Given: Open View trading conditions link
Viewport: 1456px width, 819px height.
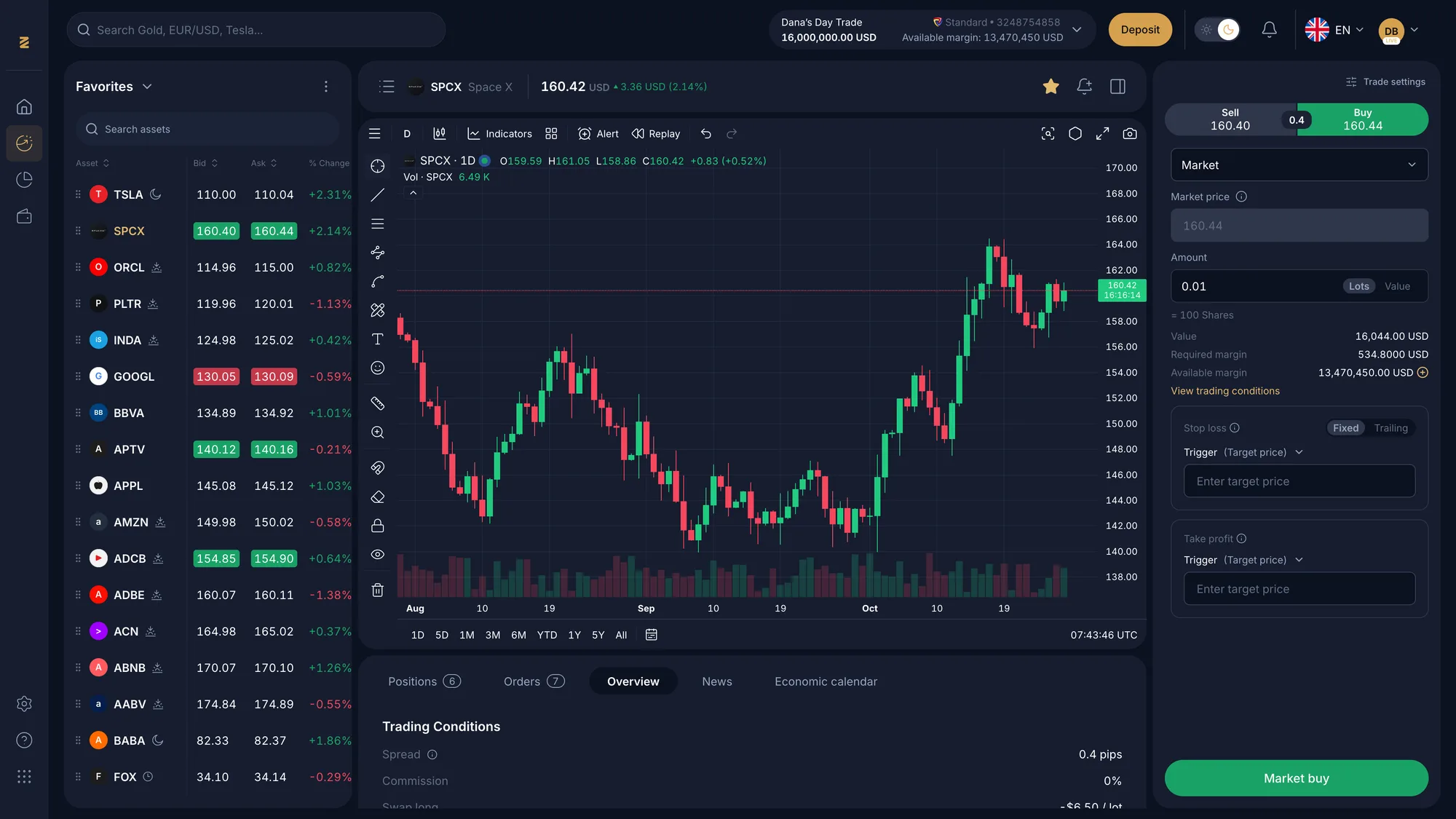Looking at the screenshot, I should pyautogui.click(x=1224, y=392).
